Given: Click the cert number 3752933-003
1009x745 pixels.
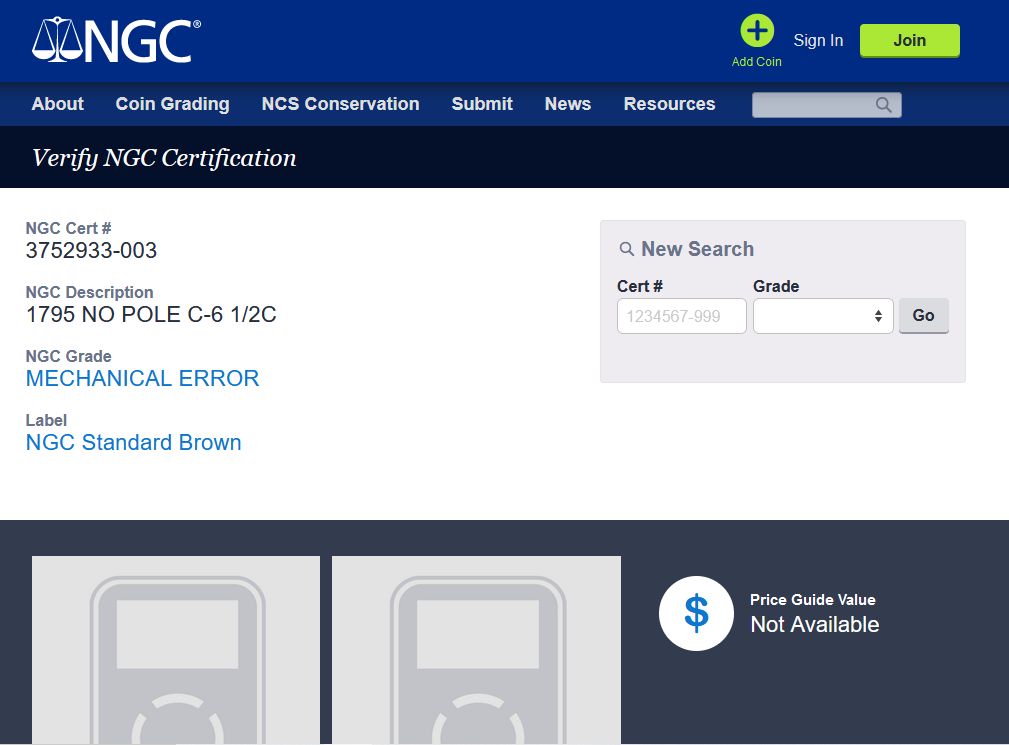Looking at the screenshot, I should tap(91, 250).
